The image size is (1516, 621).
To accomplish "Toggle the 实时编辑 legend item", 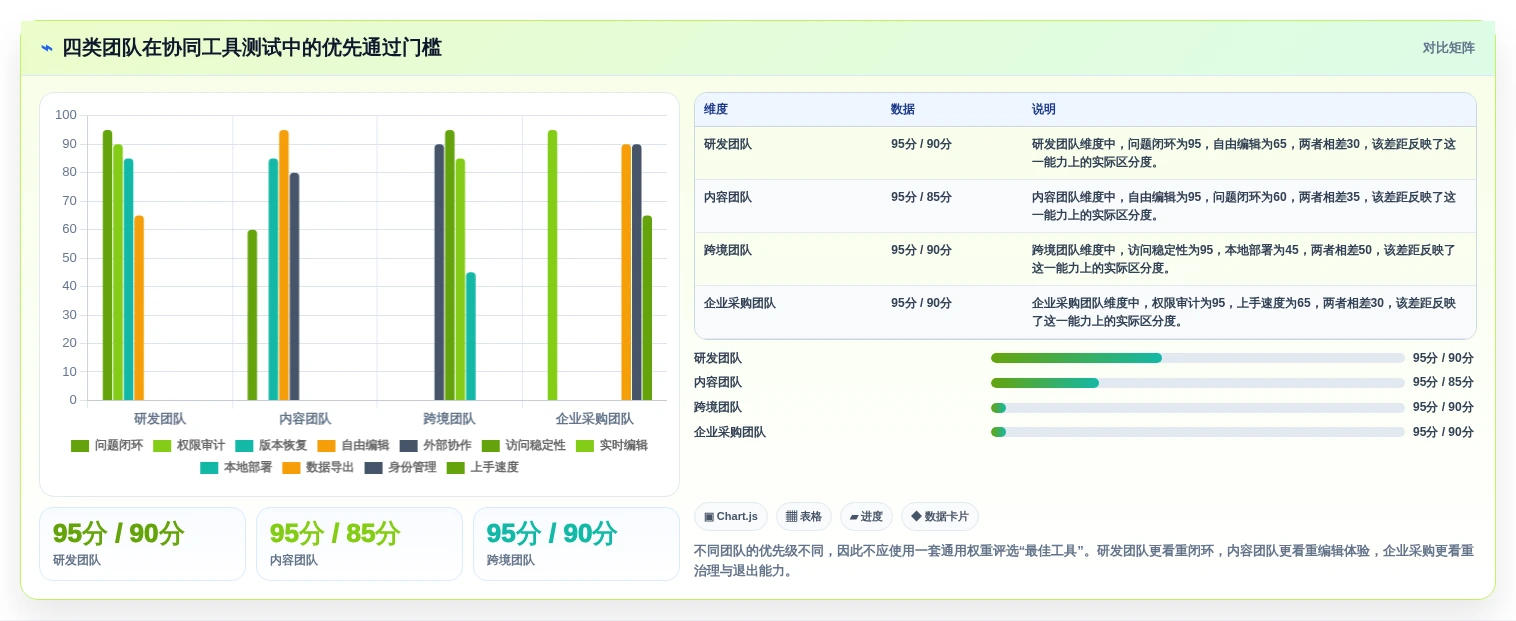I will click(x=611, y=446).
